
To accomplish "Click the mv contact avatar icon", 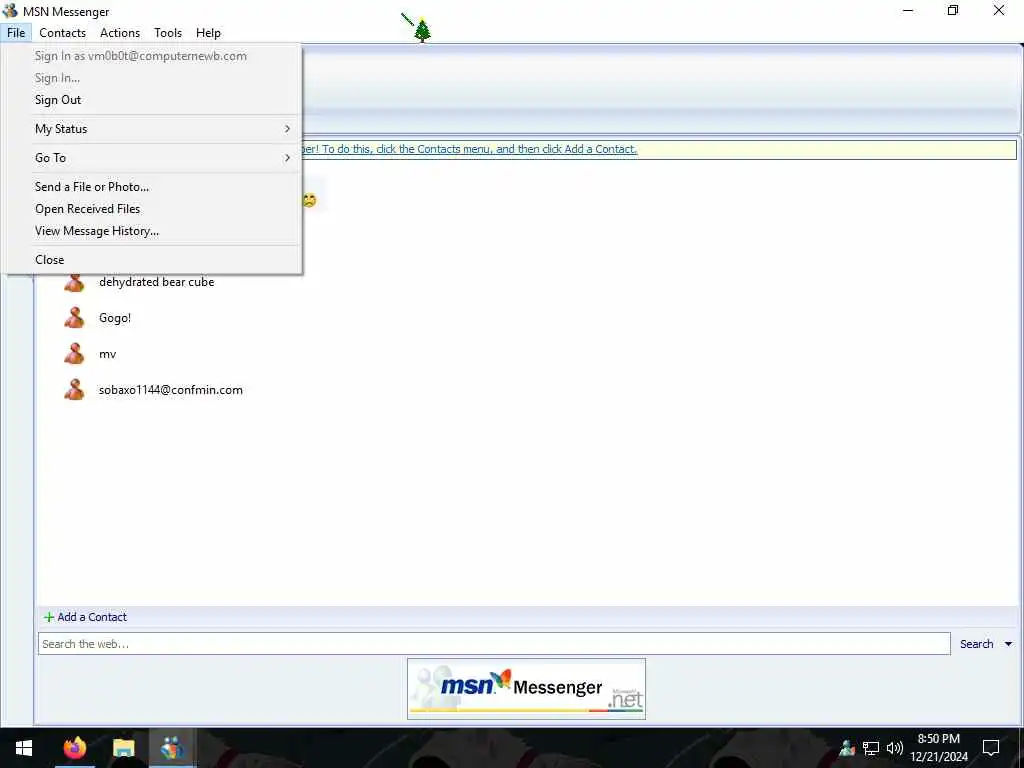I will 74,353.
